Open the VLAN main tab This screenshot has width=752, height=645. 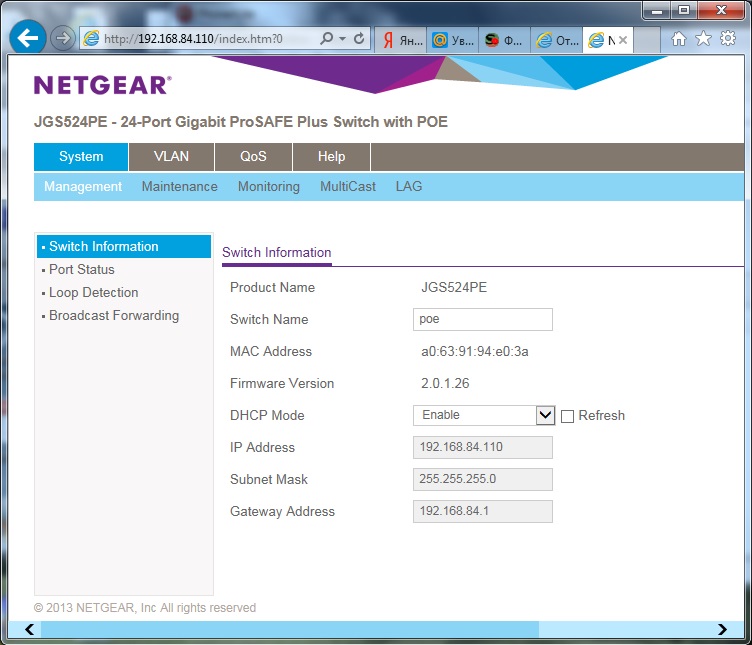coord(171,156)
